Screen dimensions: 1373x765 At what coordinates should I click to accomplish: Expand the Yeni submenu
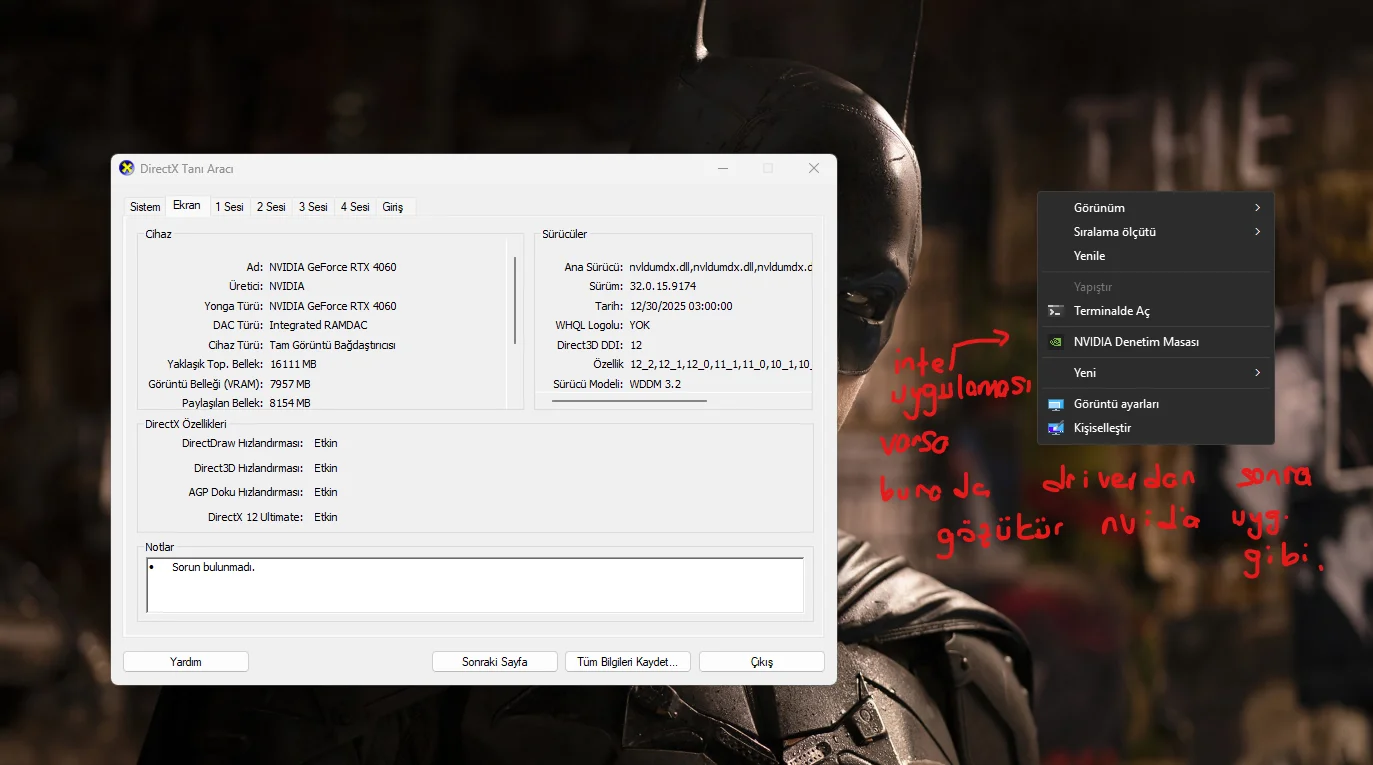pyautogui.click(x=1156, y=373)
